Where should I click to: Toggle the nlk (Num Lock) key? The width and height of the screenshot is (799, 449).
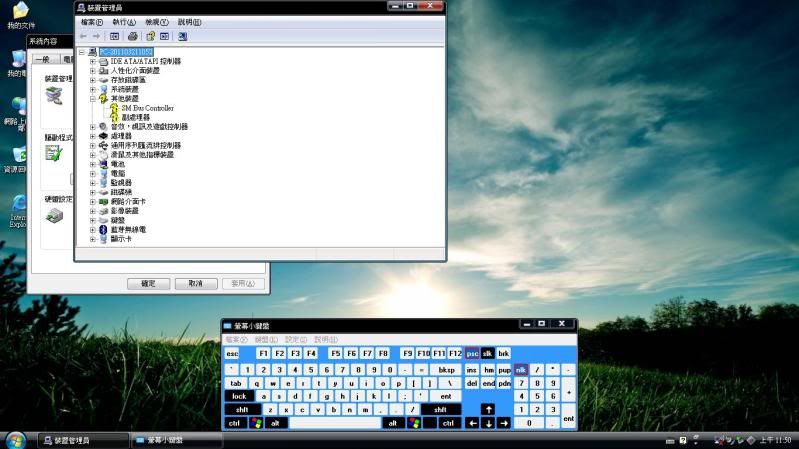pyautogui.click(x=520, y=369)
